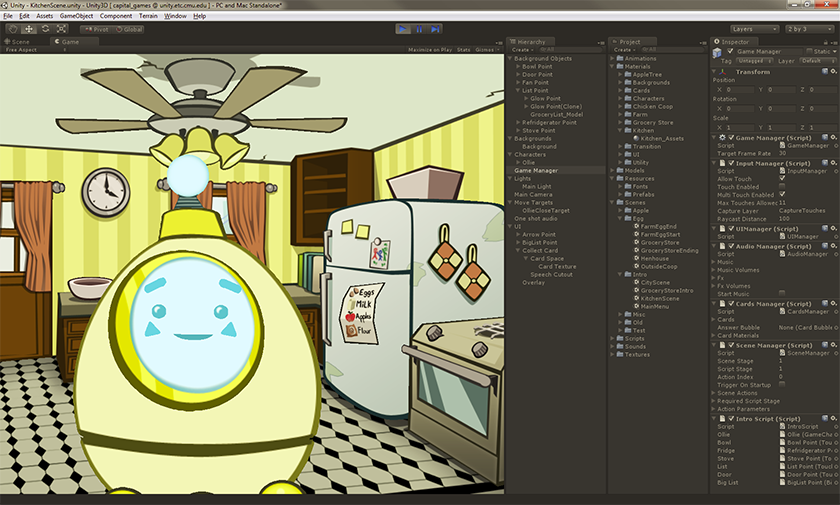Image resolution: width=840 pixels, height=505 pixels.
Task: Toggle Maximize on Play
Action: pos(430,50)
